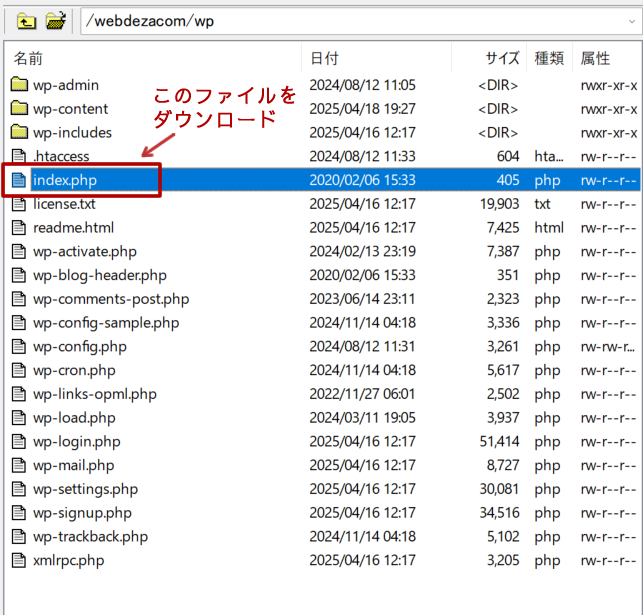
Task: Click the 2022/11/27 06:01 date
Action: pyautogui.click(x=363, y=394)
